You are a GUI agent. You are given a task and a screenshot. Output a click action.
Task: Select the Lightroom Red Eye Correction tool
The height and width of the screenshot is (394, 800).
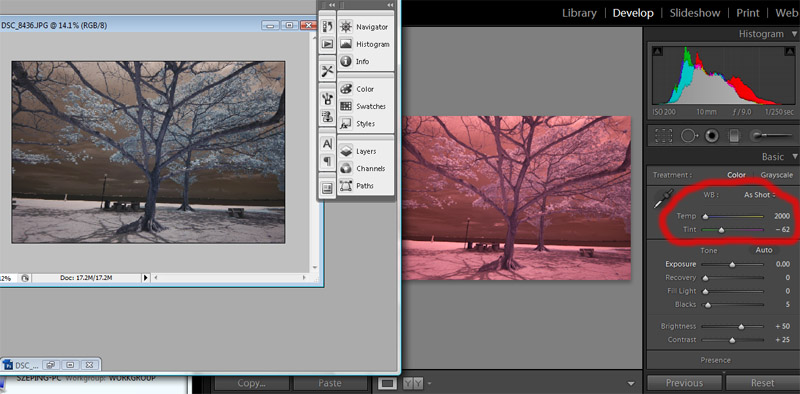(x=711, y=135)
